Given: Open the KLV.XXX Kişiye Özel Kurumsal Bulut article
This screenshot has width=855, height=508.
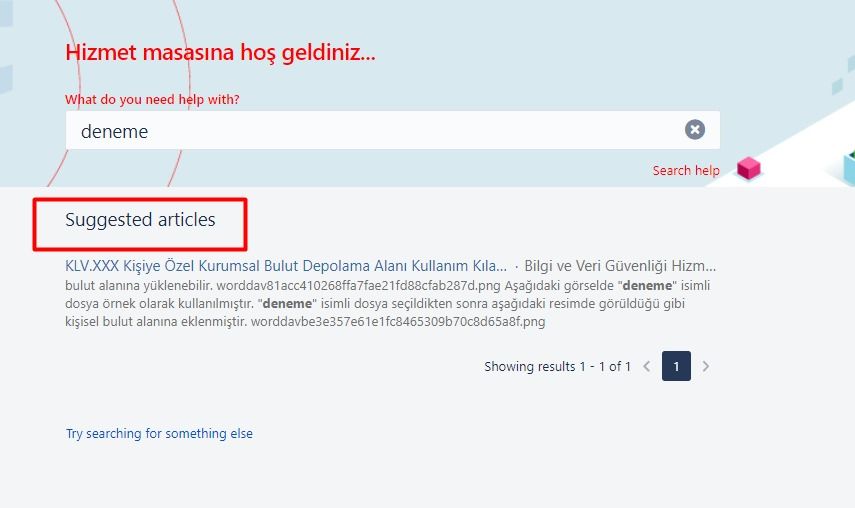Looking at the screenshot, I should 286,266.
